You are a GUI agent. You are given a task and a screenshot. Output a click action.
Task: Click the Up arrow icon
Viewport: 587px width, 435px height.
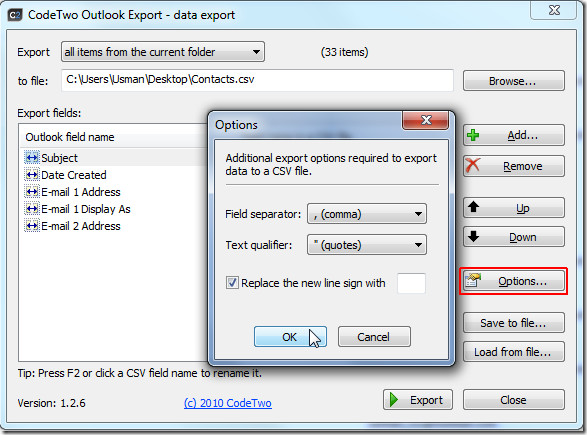(474, 206)
